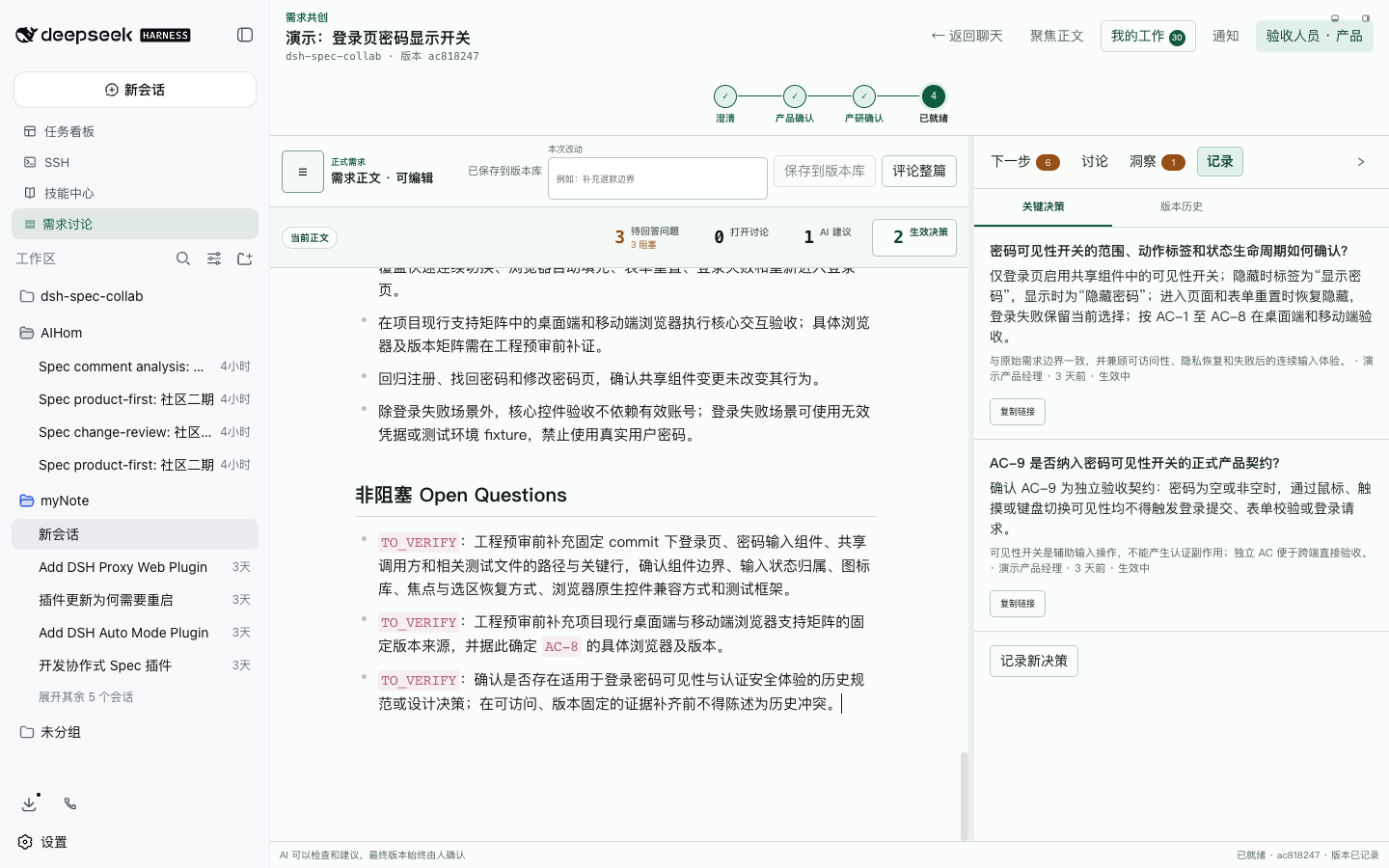Open 设置 settings
1389x868 pixels.
43,842
